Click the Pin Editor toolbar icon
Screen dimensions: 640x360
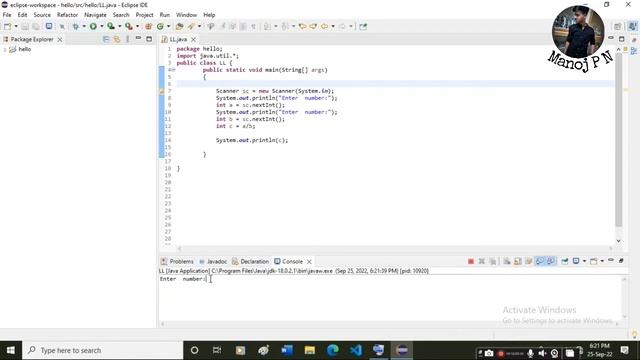[363, 27]
